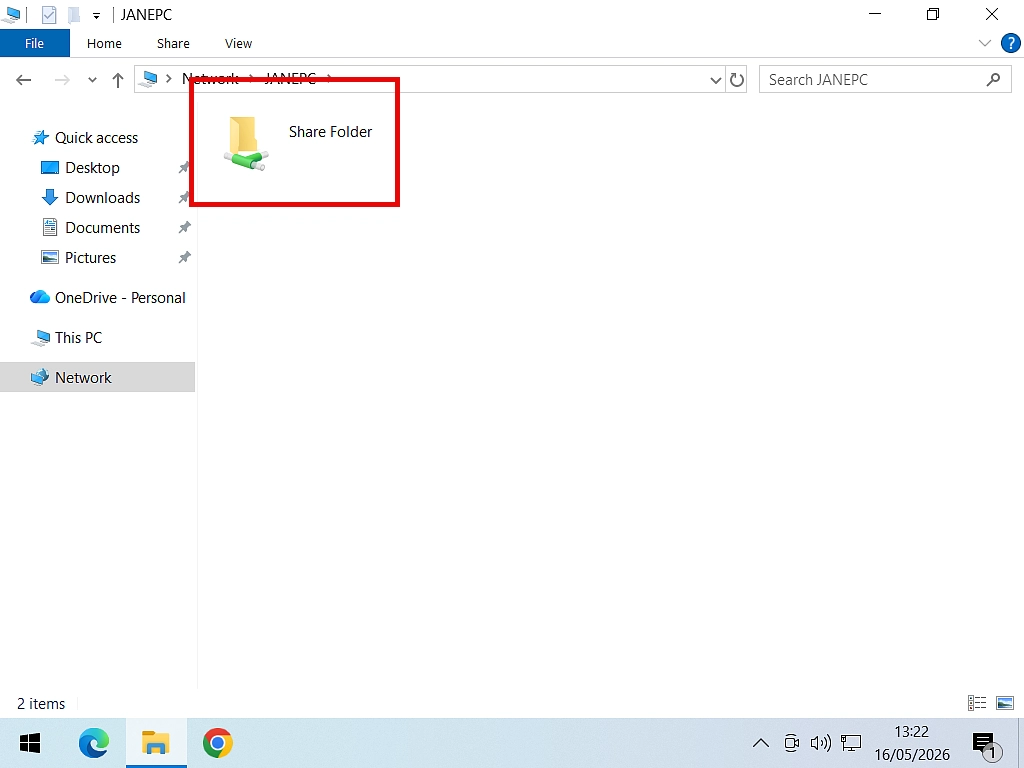
Task: Click the Meet Now tray icon
Action: (x=792, y=743)
